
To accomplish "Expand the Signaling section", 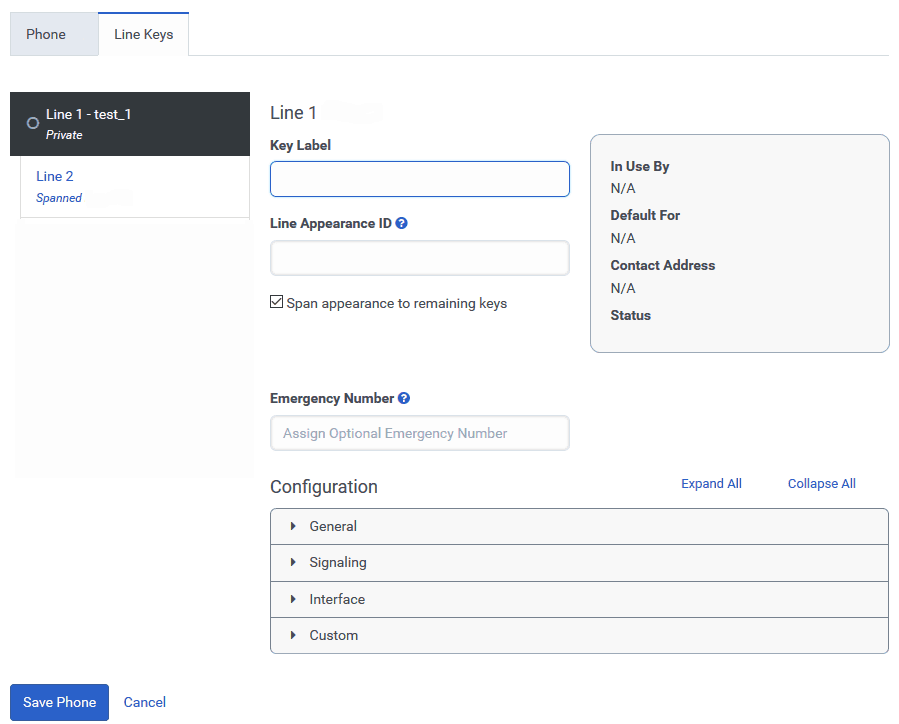I will [x=337, y=563].
